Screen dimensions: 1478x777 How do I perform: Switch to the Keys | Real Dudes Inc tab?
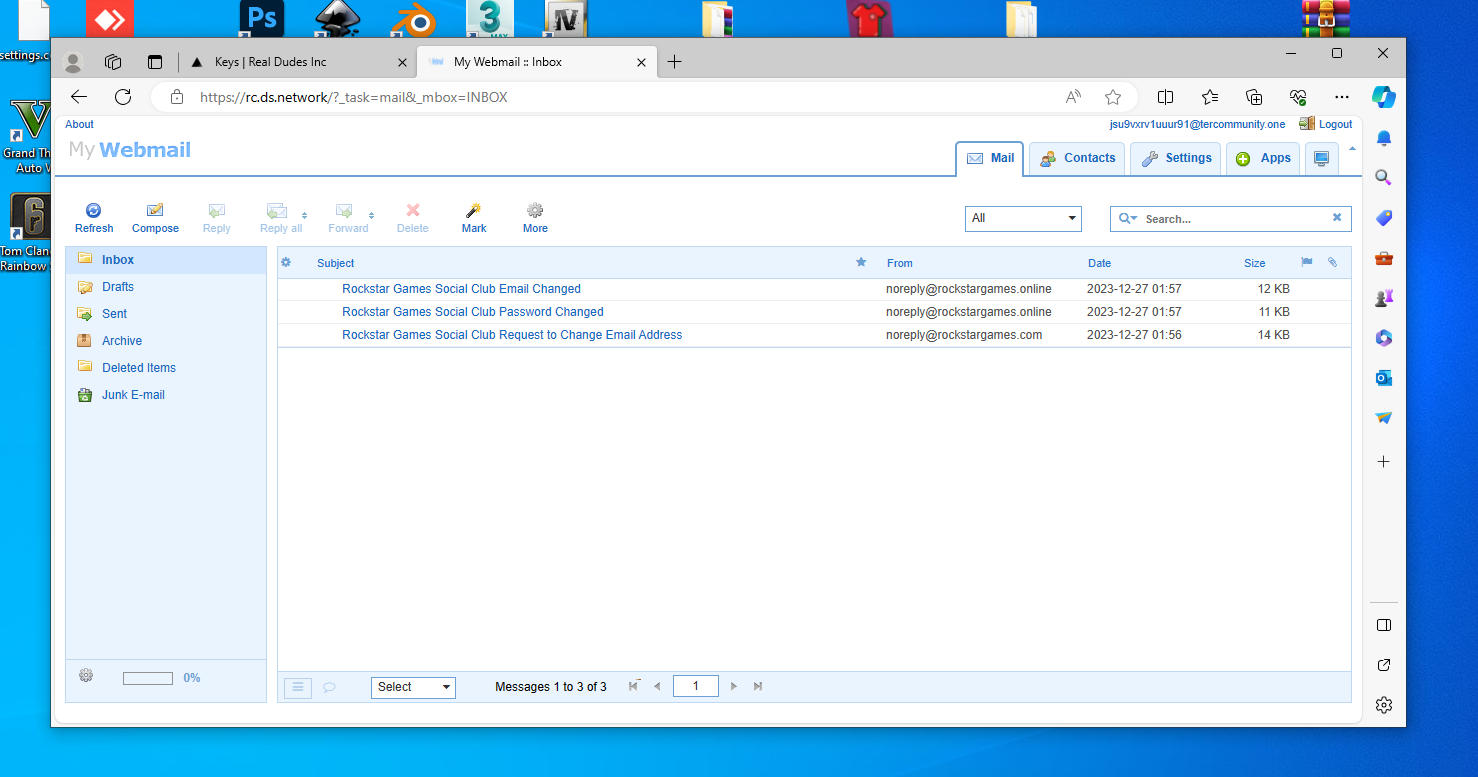click(x=297, y=62)
